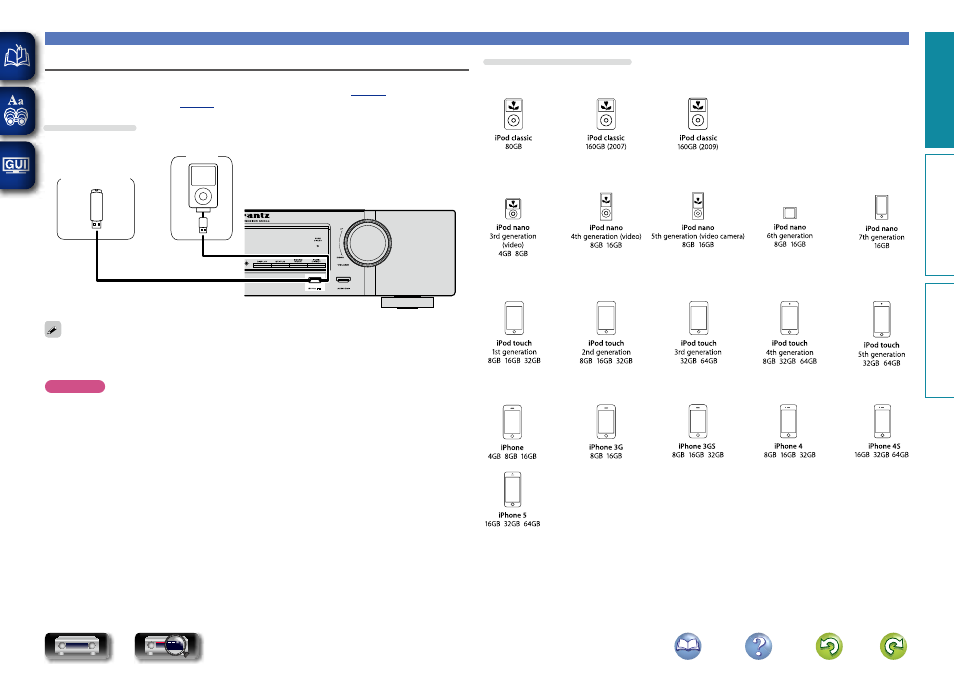Select the iPod touch 5th generation icon
Image resolution: width=954 pixels, height=674 pixels.
click(882, 319)
